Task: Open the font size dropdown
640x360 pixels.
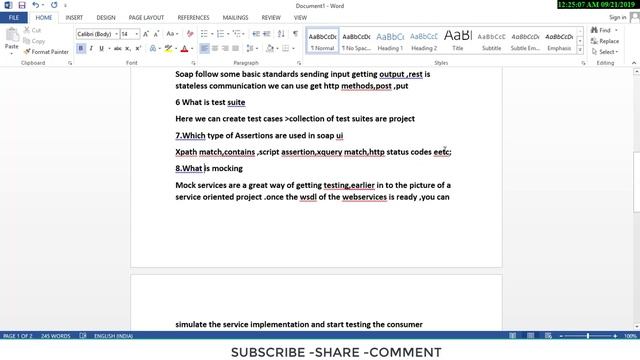Action: pyautogui.click(x=137, y=34)
